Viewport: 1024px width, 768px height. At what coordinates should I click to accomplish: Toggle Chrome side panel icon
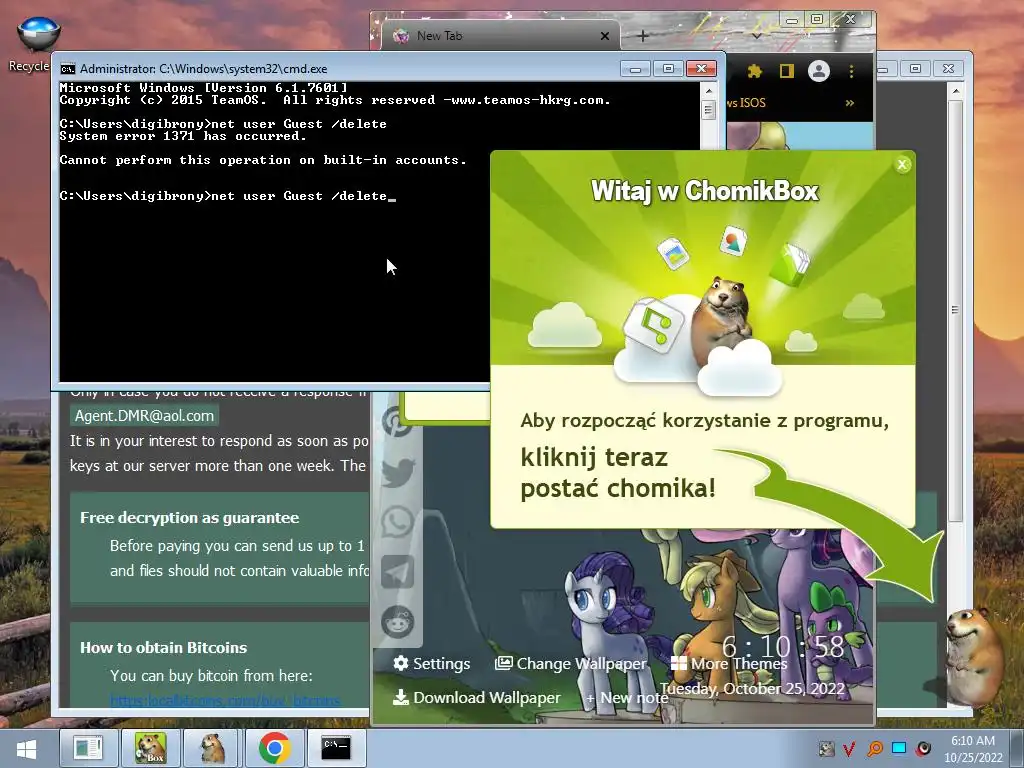pyautogui.click(x=786, y=71)
